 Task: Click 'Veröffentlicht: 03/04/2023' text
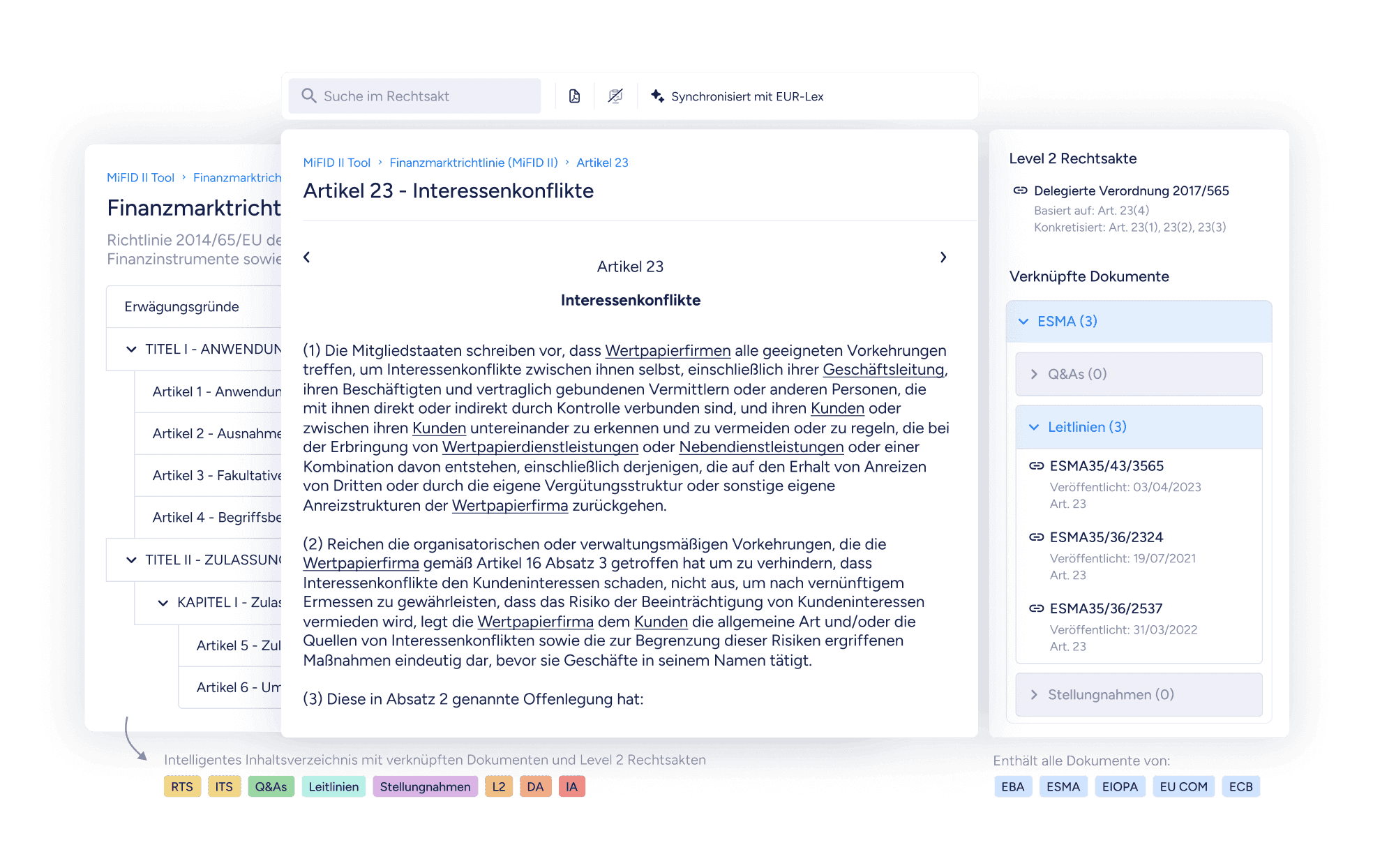pos(1125,487)
